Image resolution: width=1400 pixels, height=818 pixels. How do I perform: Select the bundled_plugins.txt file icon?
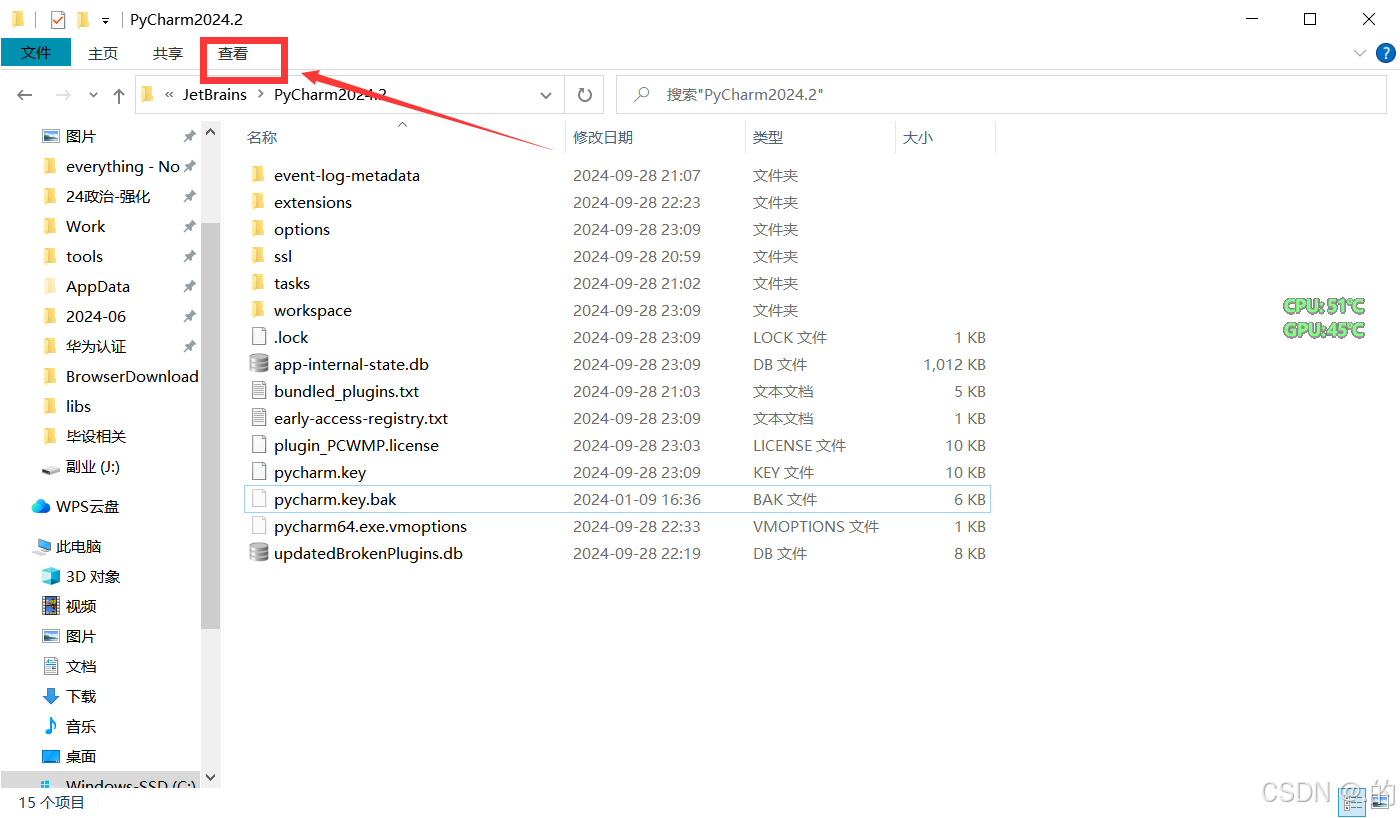click(x=258, y=391)
